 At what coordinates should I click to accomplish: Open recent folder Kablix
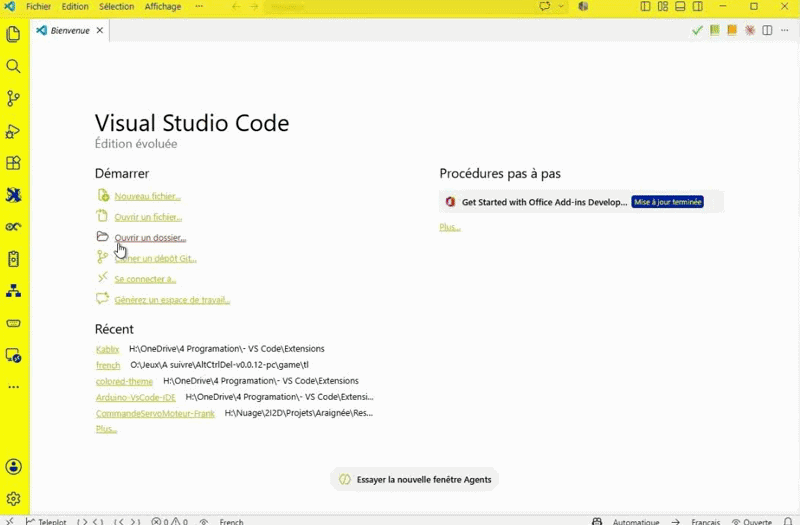click(107, 349)
